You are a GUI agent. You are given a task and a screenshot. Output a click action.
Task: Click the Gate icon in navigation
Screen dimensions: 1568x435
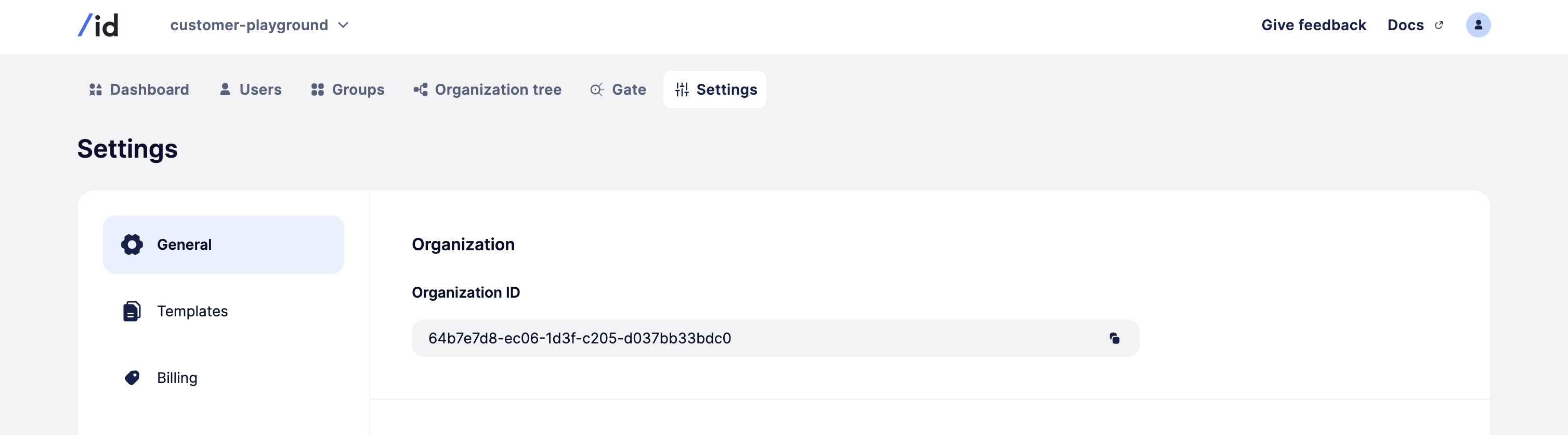tap(596, 89)
